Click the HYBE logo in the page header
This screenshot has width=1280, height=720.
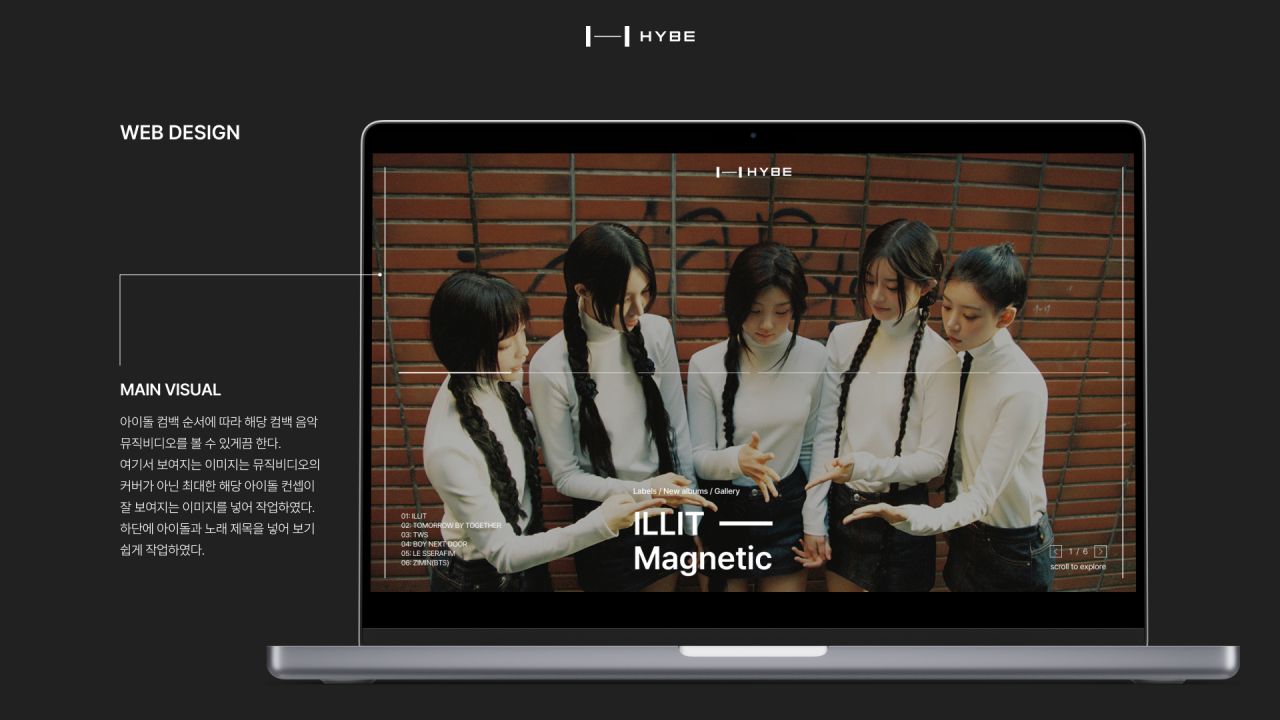click(x=640, y=37)
